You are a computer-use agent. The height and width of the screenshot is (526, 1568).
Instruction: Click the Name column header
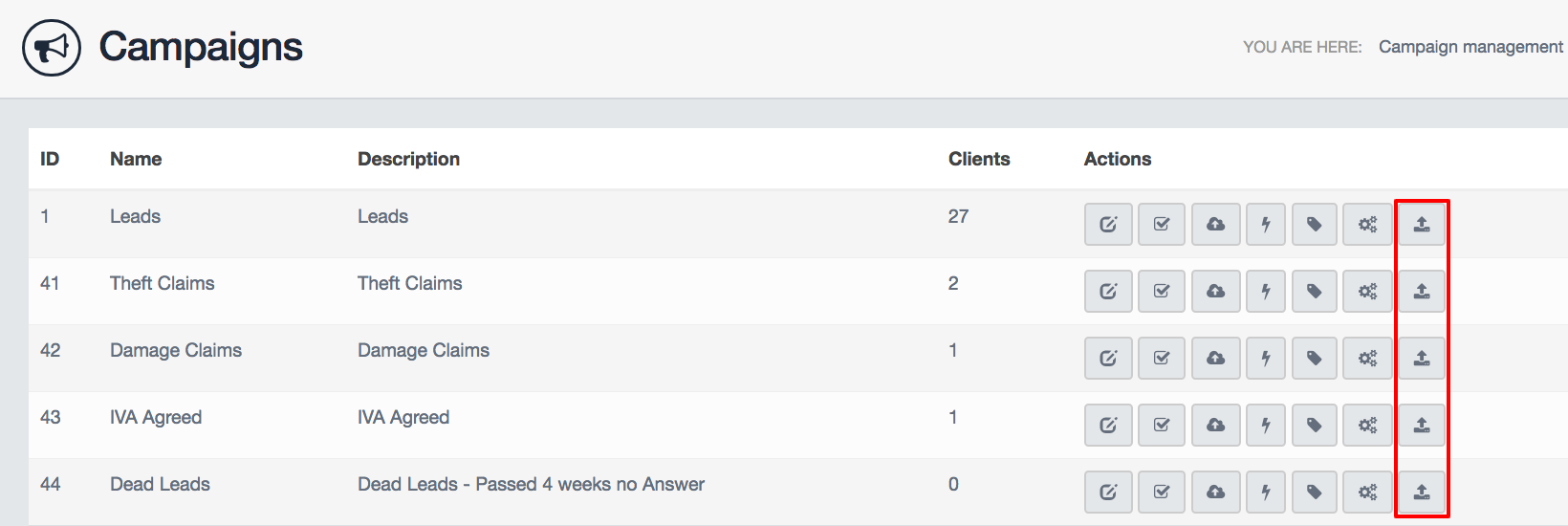point(136,159)
